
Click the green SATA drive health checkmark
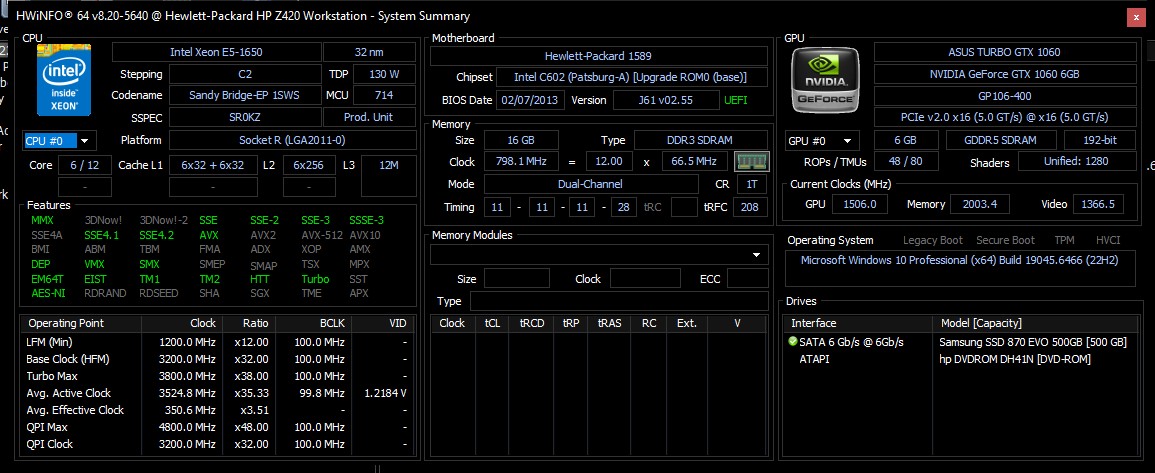click(x=793, y=342)
